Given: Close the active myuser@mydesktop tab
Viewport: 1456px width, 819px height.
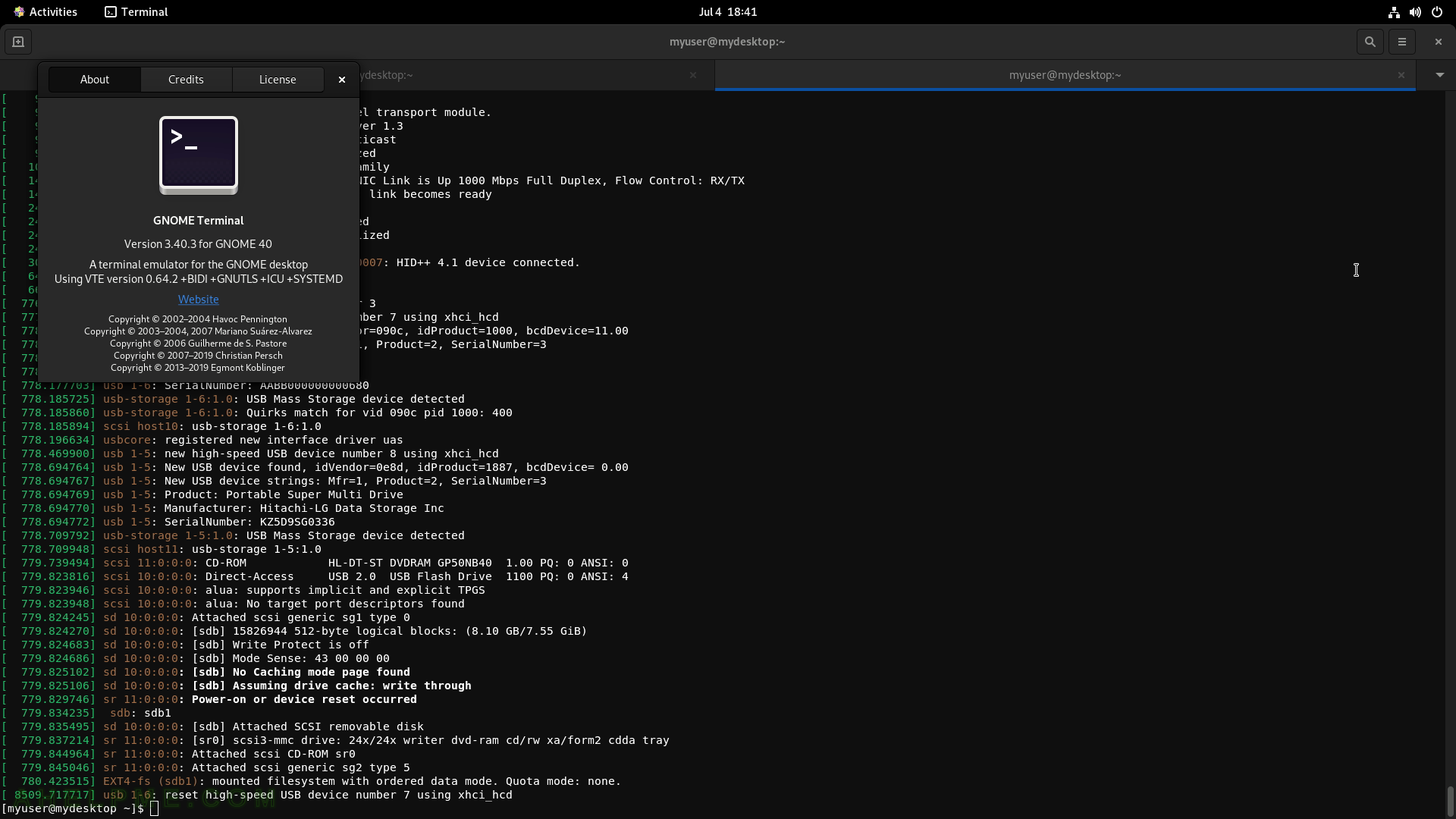Looking at the screenshot, I should 1401,75.
